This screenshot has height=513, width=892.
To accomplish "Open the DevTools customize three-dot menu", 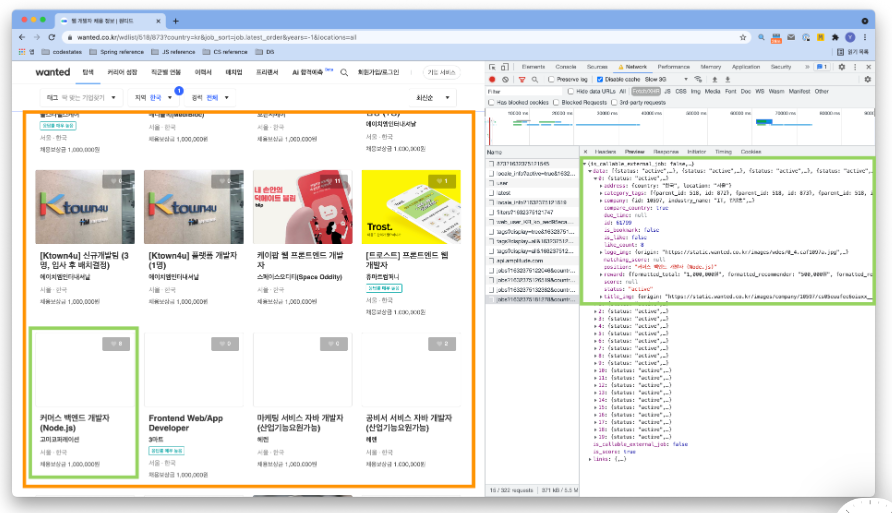I will tap(855, 67).
